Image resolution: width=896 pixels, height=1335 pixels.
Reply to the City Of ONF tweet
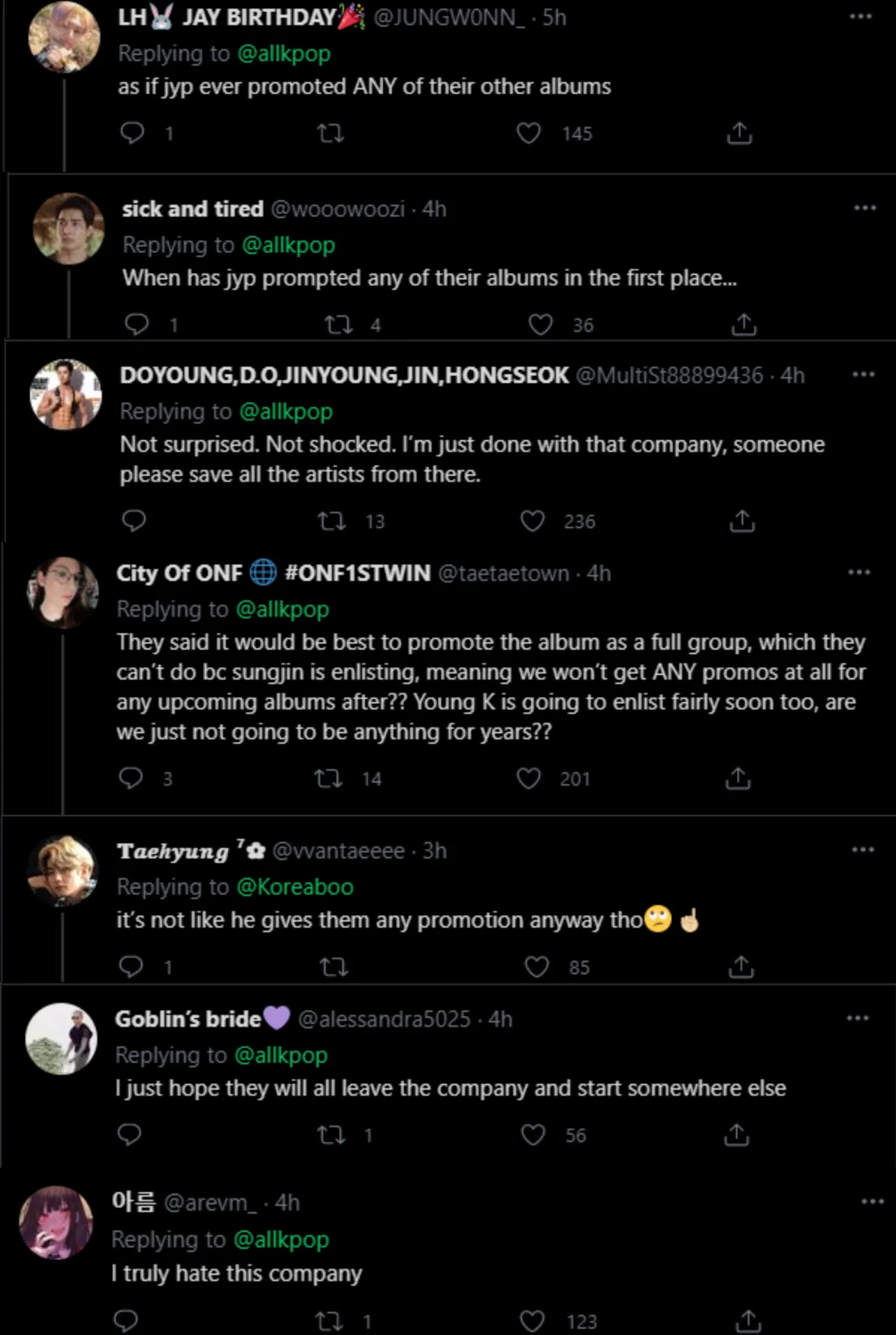(x=131, y=778)
